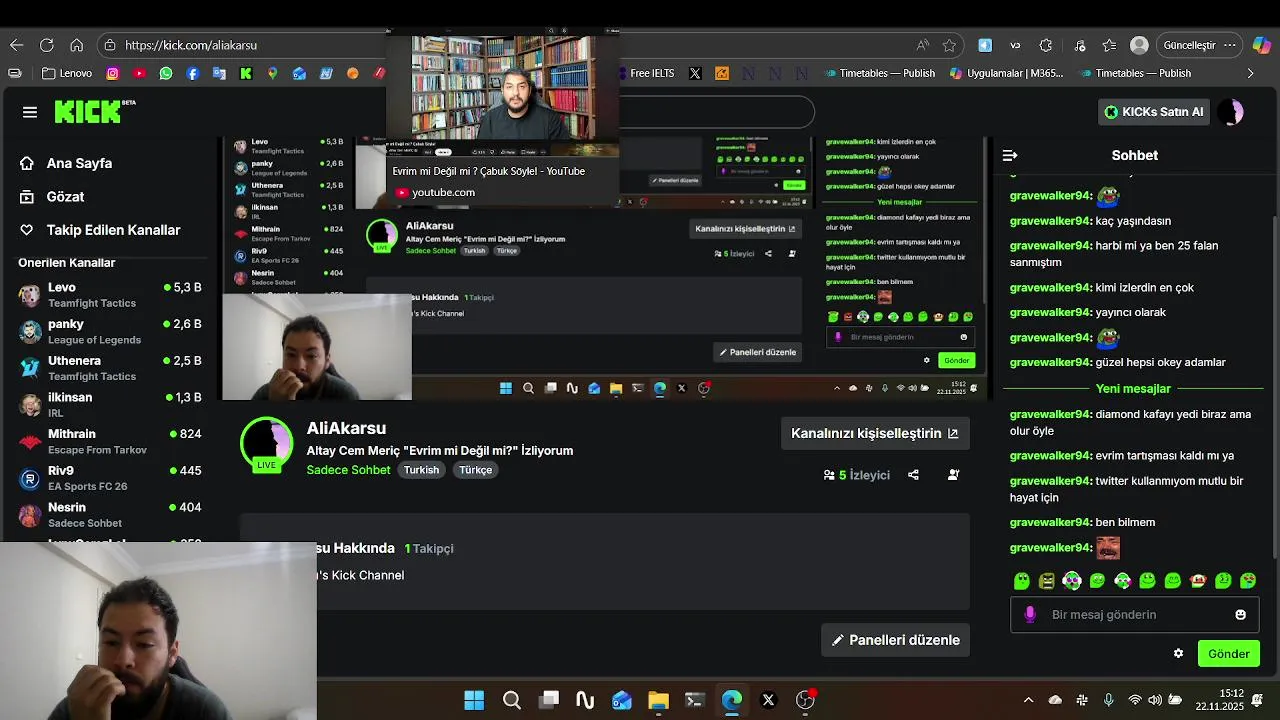Click KICKs Satın Al button
The height and width of the screenshot is (720, 1280).
coord(1153,112)
